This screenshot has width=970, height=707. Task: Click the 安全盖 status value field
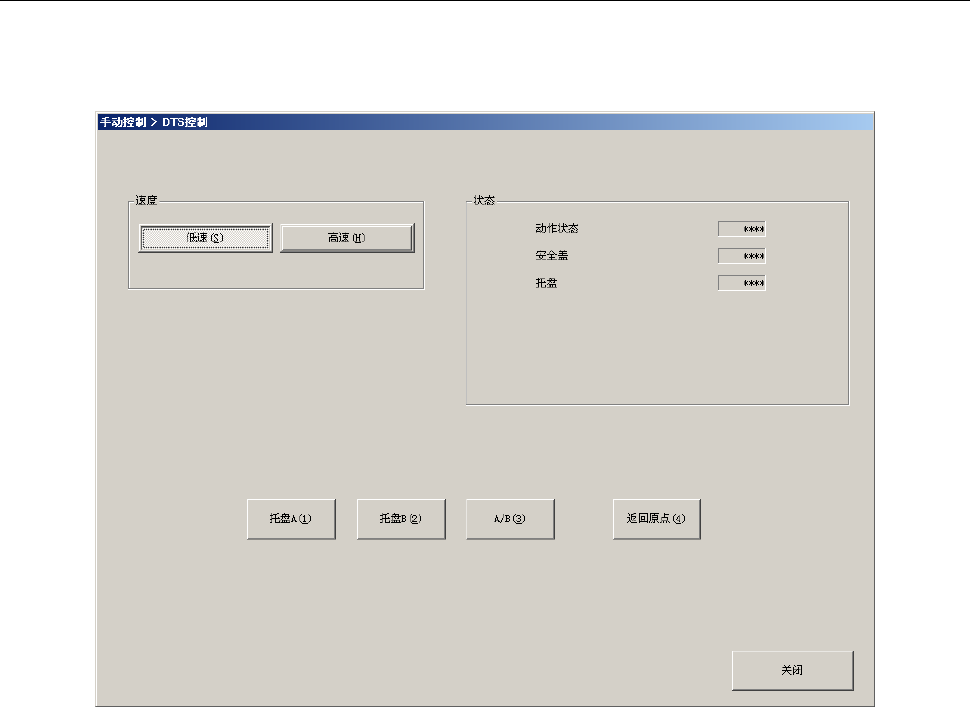point(742,256)
